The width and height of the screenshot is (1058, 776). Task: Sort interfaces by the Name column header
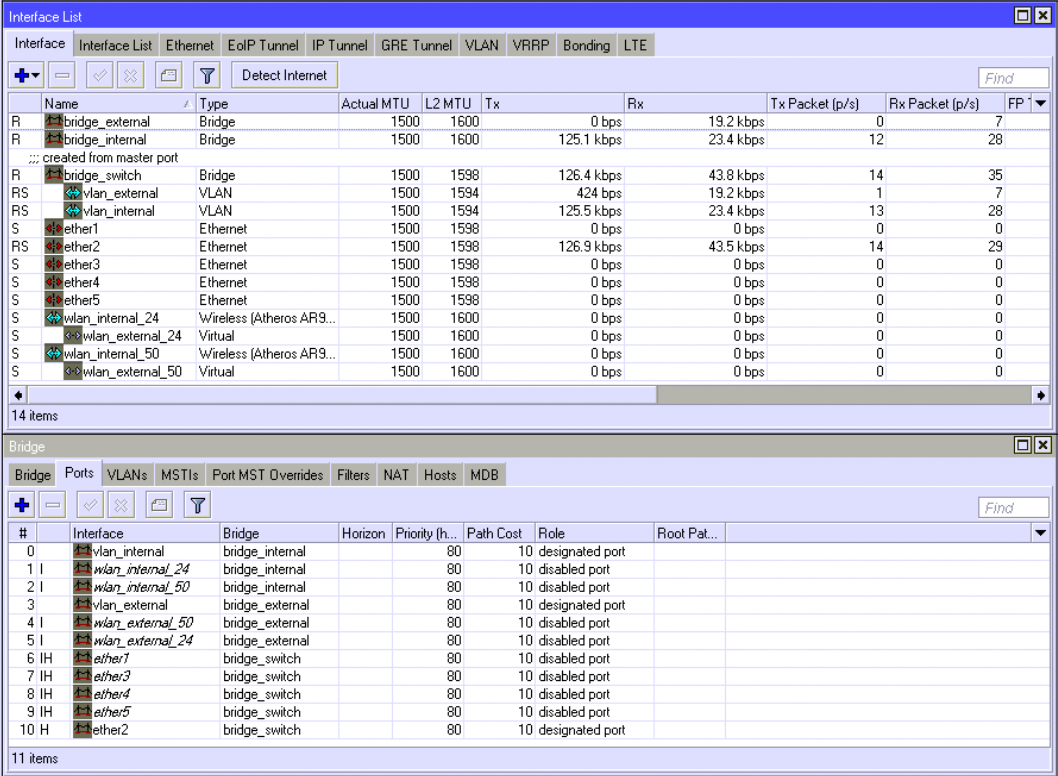click(115, 103)
